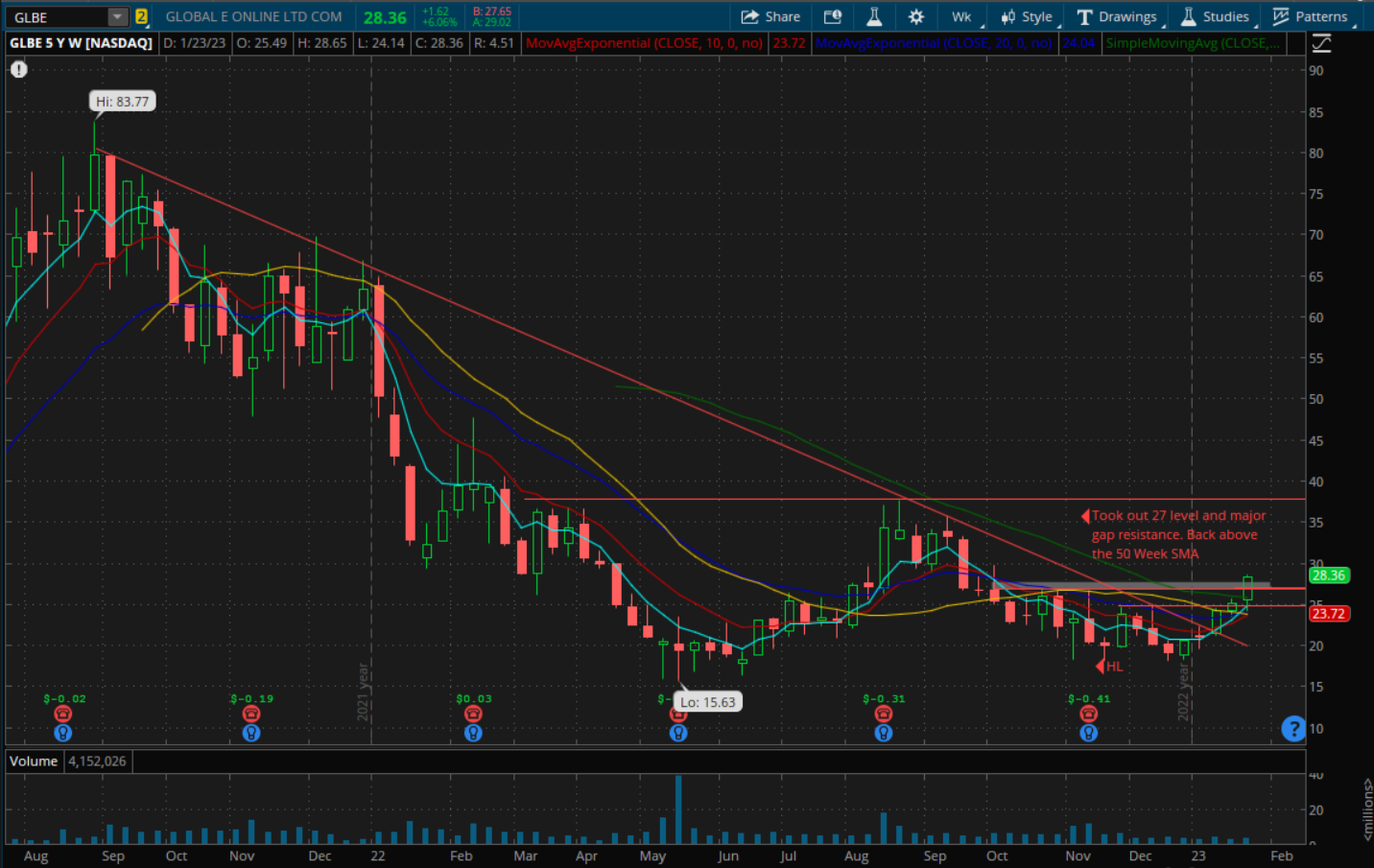Click the blue lightbulb icon under $0.03
This screenshot has height=868, width=1374.
pos(473,733)
